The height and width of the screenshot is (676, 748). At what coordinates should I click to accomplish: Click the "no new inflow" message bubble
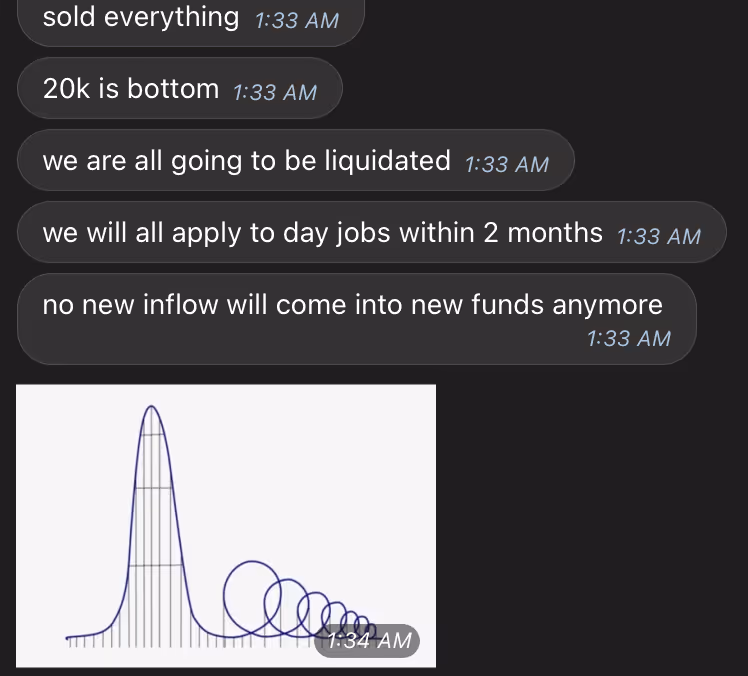355,318
